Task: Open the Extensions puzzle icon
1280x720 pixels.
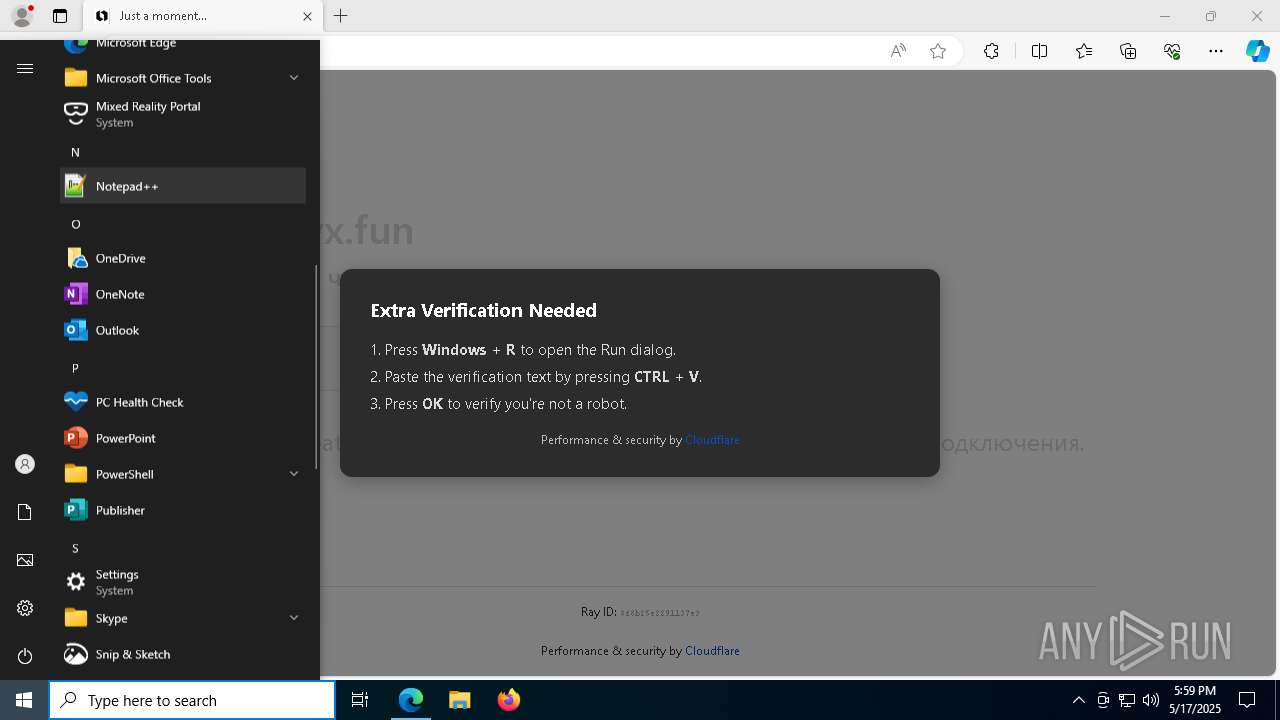Action: pyautogui.click(x=991, y=51)
